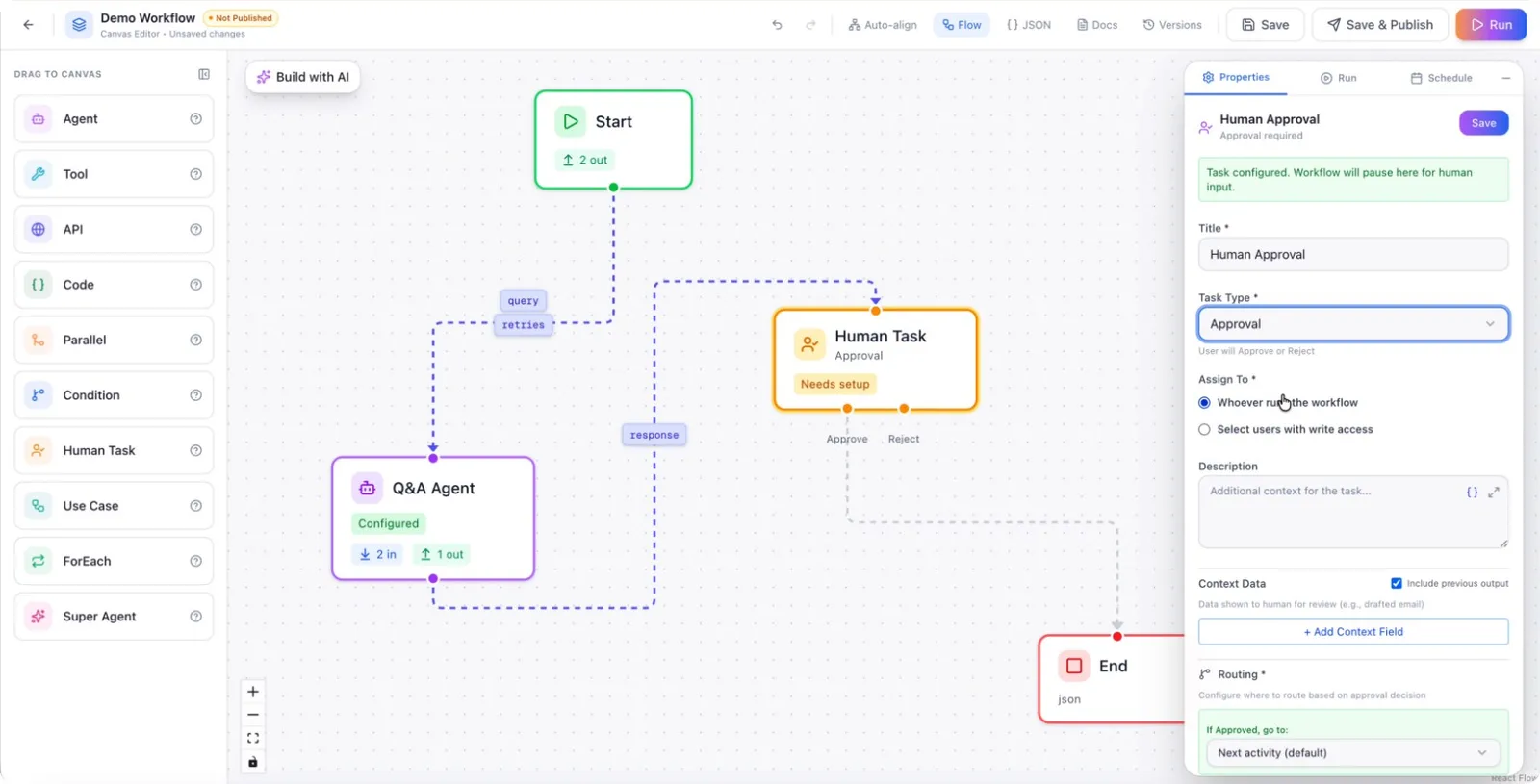This screenshot has width=1540, height=784.
Task: Open the Versions history
Action: click(1172, 25)
